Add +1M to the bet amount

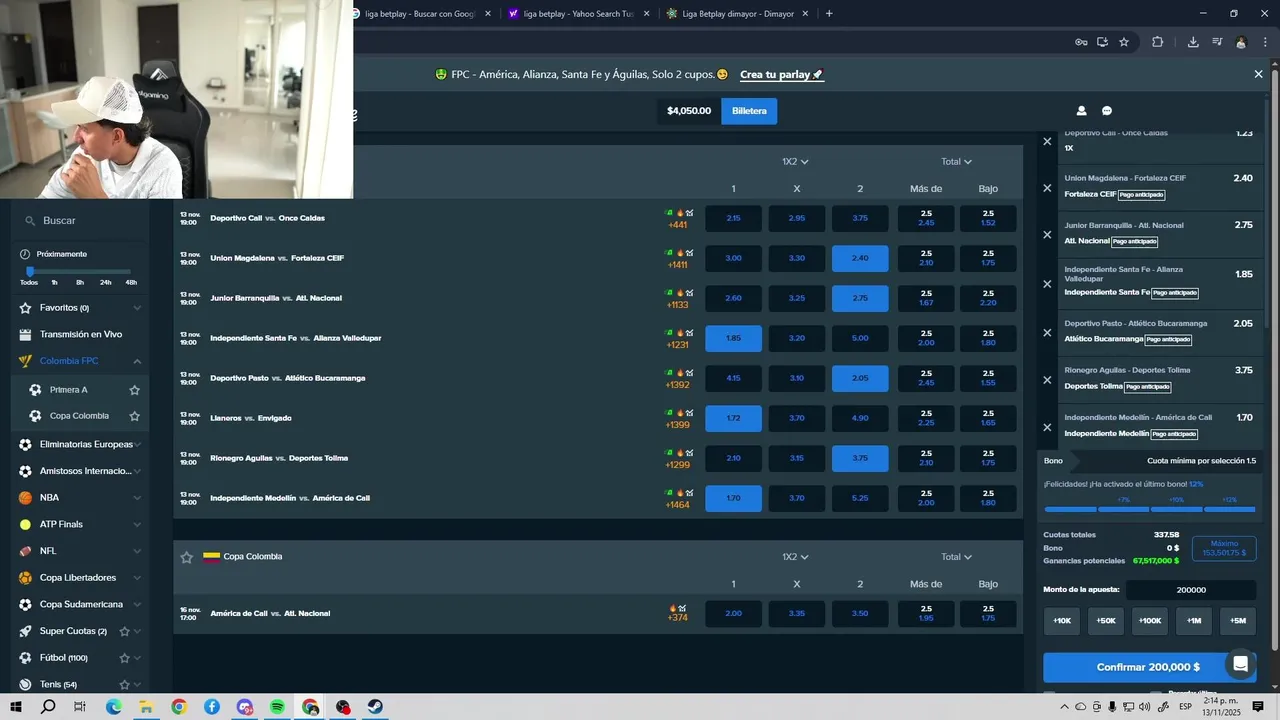(1194, 621)
